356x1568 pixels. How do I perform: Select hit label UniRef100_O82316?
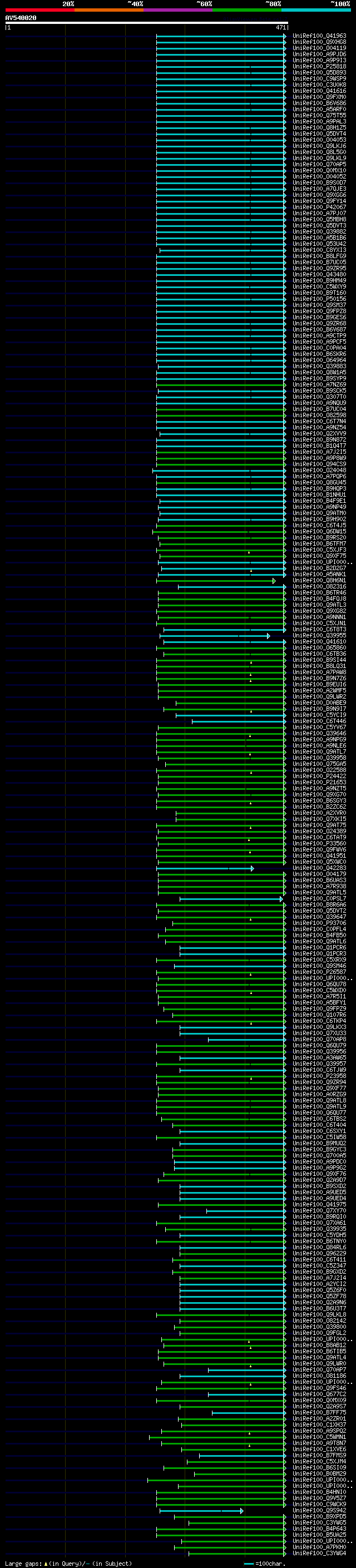point(319,587)
